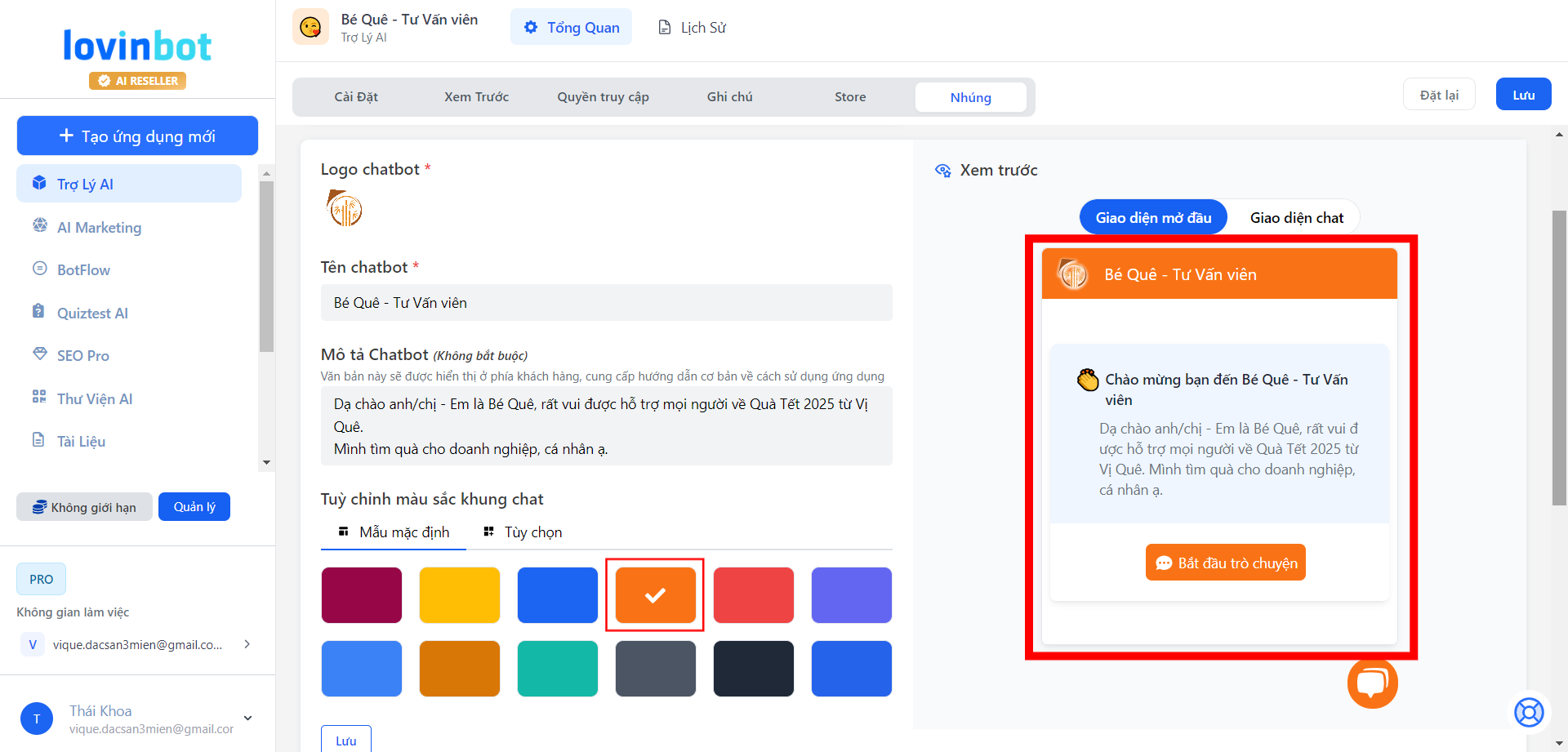Pick the teal color swatch
The image size is (1568, 752).
pos(557,669)
